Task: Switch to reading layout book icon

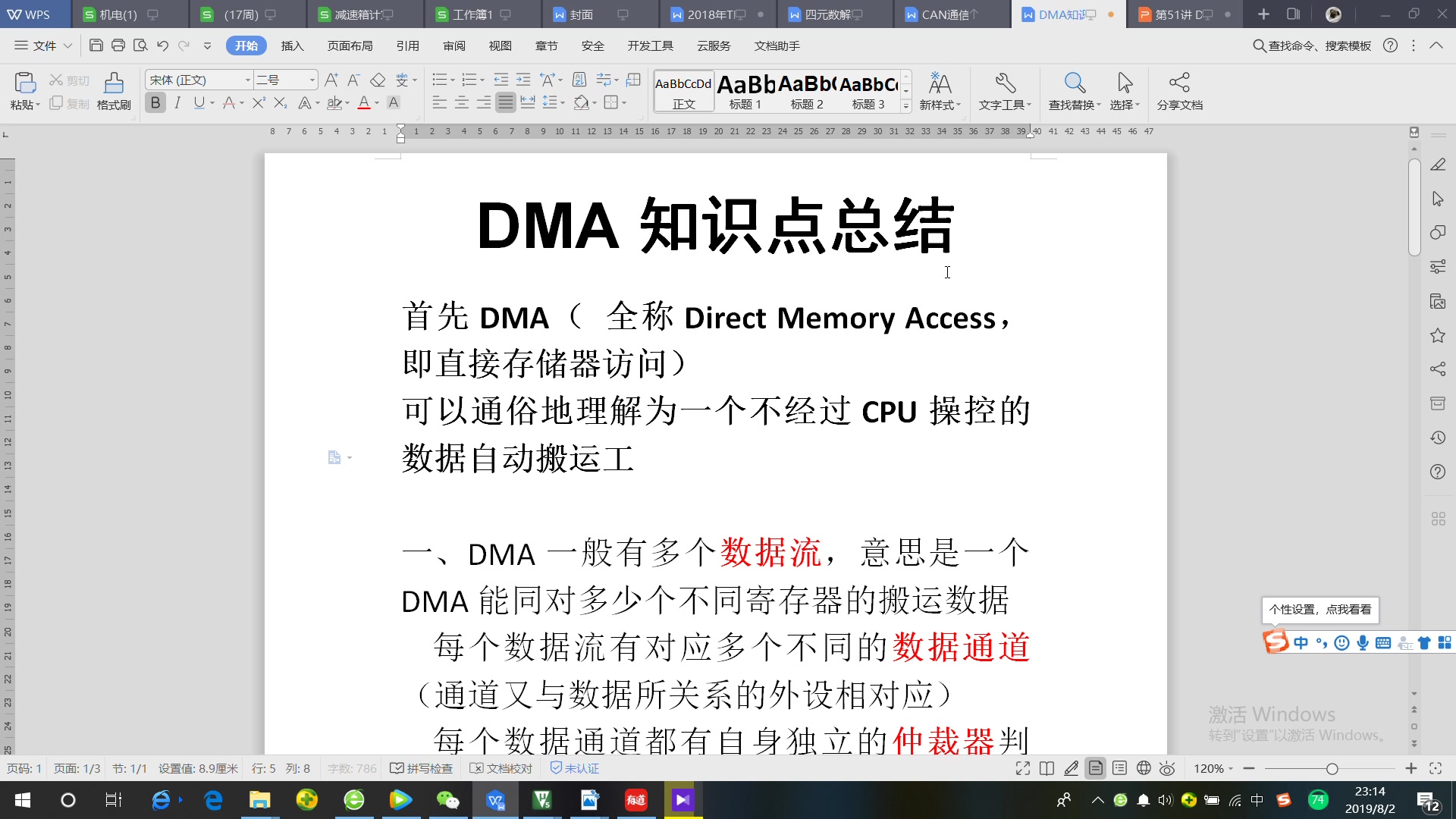Action: pyautogui.click(x=1046, y=768)
